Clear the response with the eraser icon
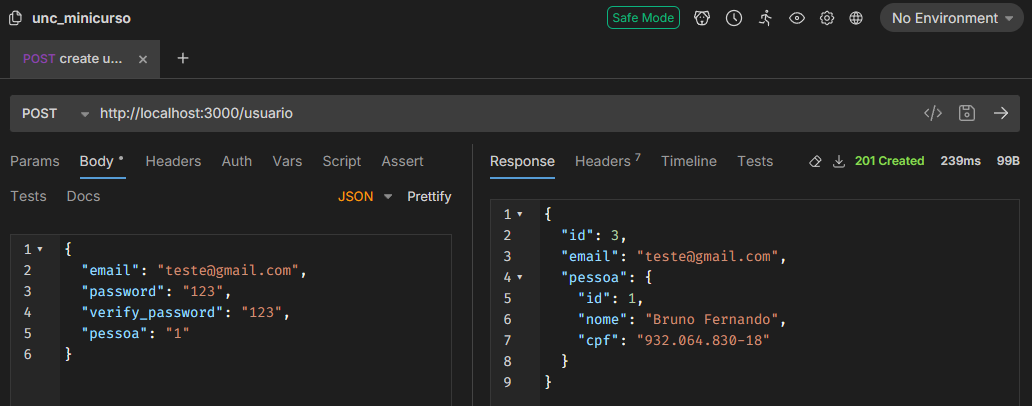 pos(815,162)
